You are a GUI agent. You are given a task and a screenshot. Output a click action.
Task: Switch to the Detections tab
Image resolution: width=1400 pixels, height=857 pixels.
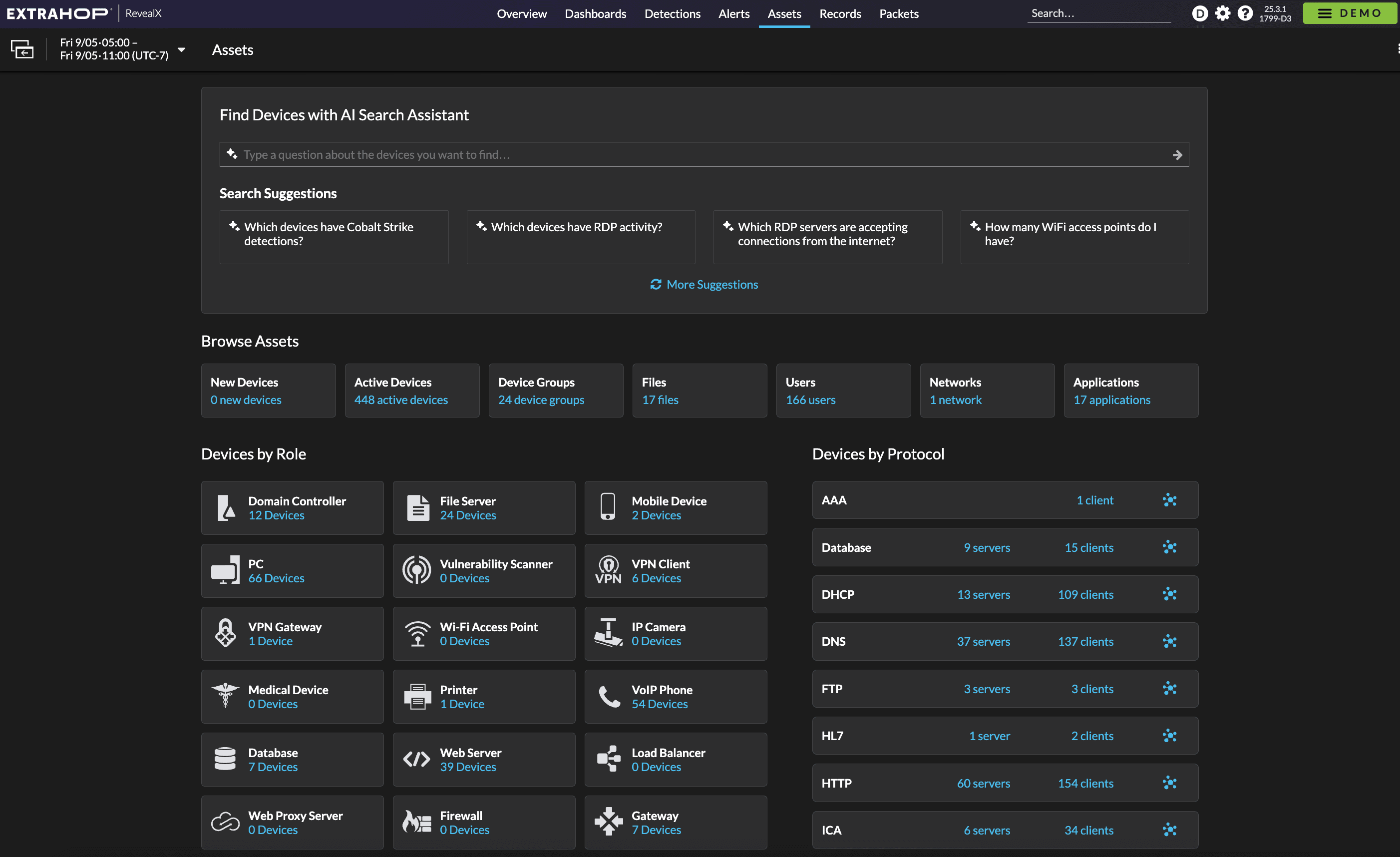click(x=672, y=13)
